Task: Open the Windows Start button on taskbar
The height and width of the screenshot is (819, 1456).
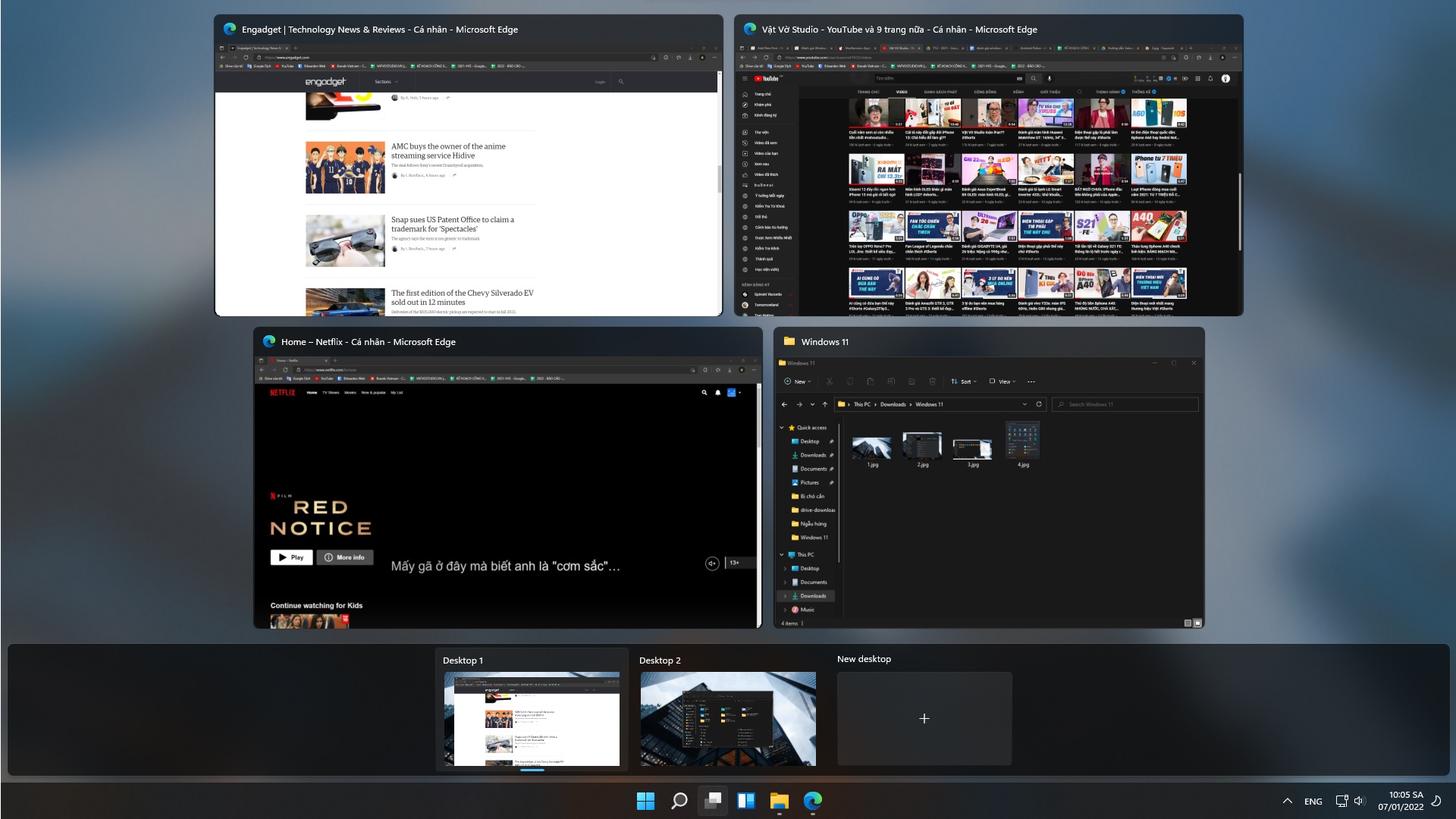Action: coord(645,801)
